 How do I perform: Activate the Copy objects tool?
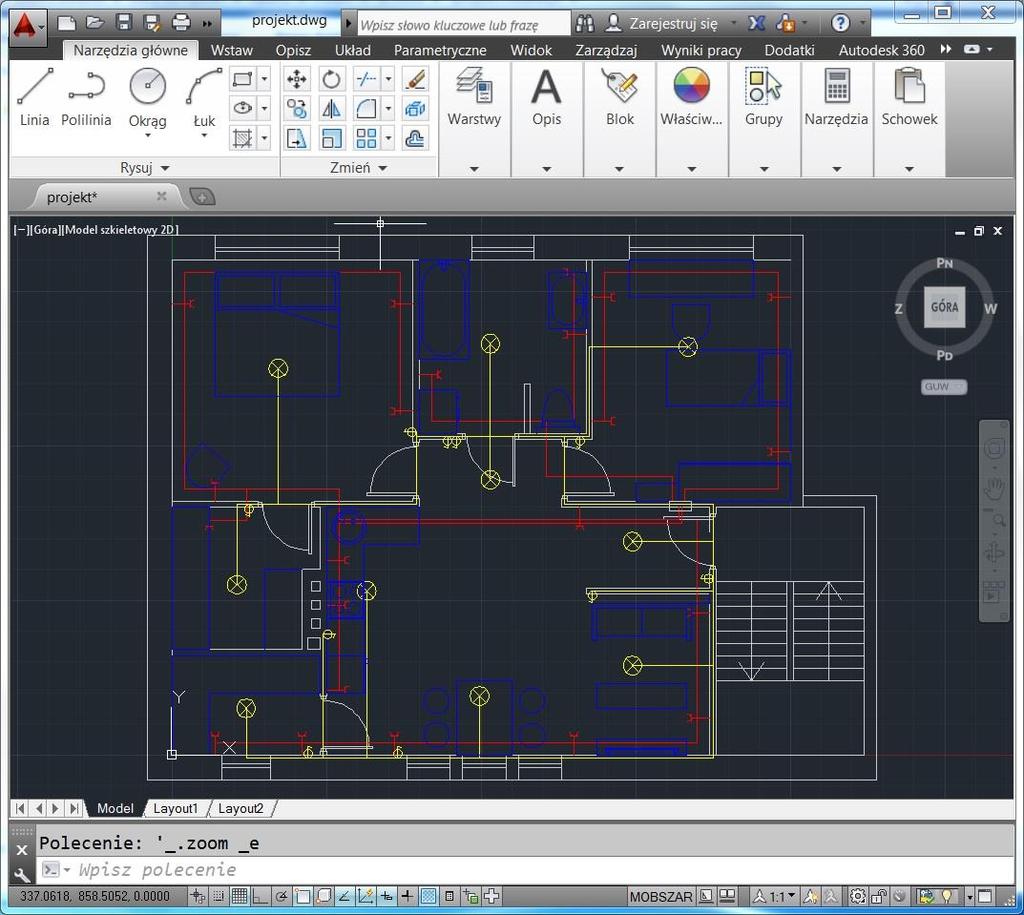[296, 108]
